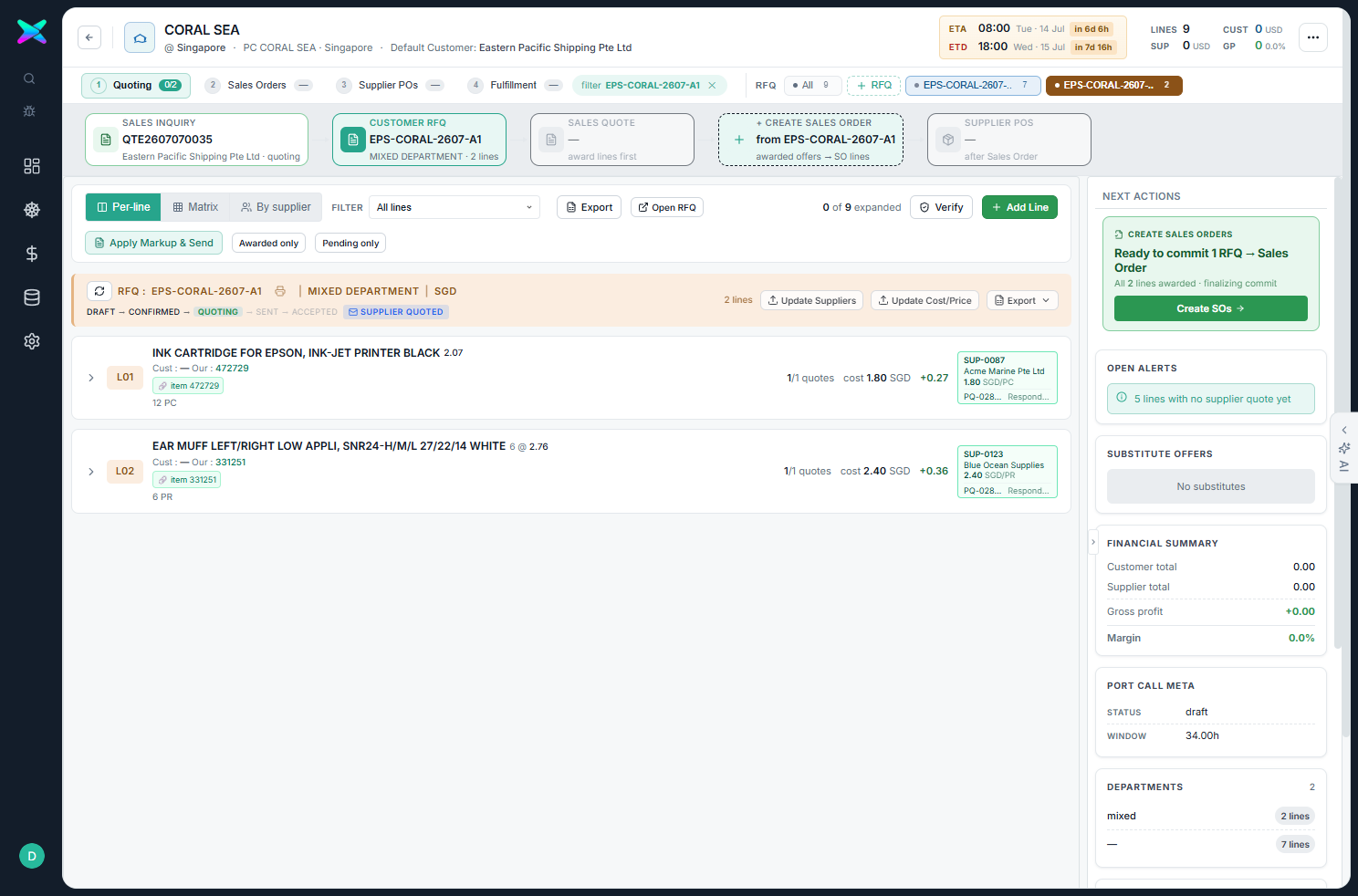The image size is (1358, 896).
Task: Click the back arrow button
Action: 89,37
